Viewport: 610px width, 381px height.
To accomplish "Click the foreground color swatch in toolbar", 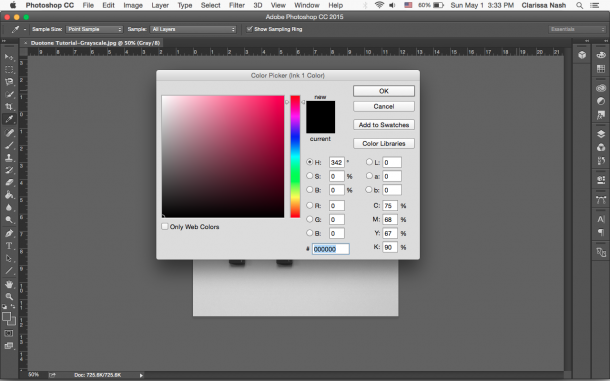I will tap(6, 317).
